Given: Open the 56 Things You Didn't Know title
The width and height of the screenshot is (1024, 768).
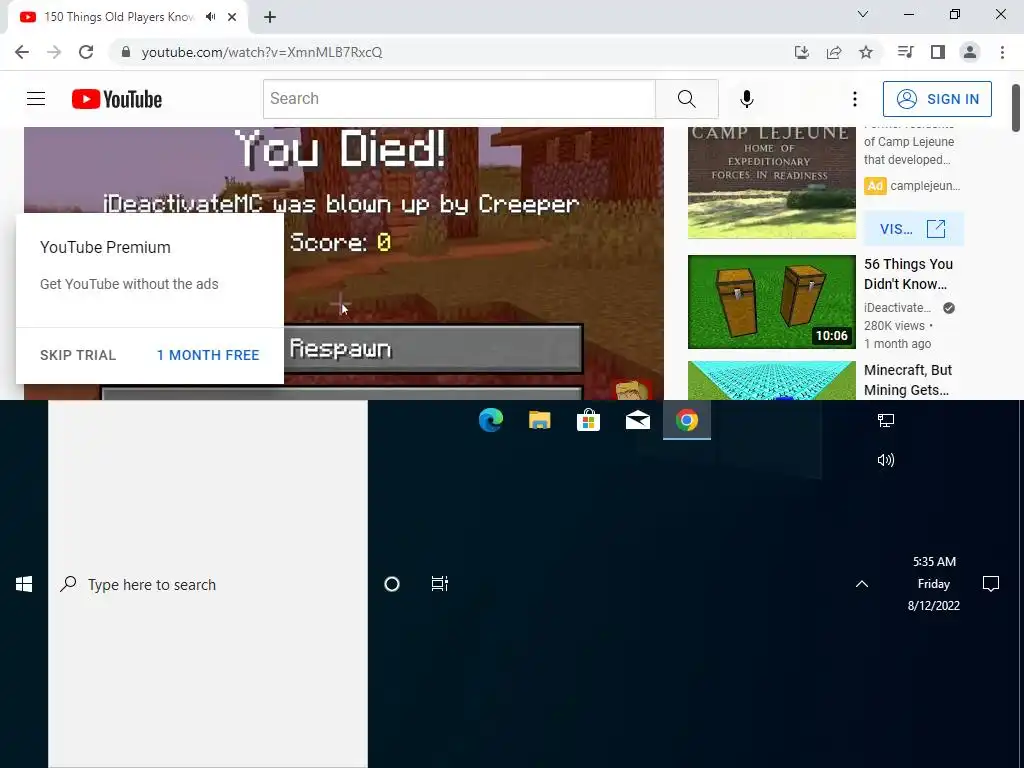Looking at the screenshot, I should tap(908, 274).
